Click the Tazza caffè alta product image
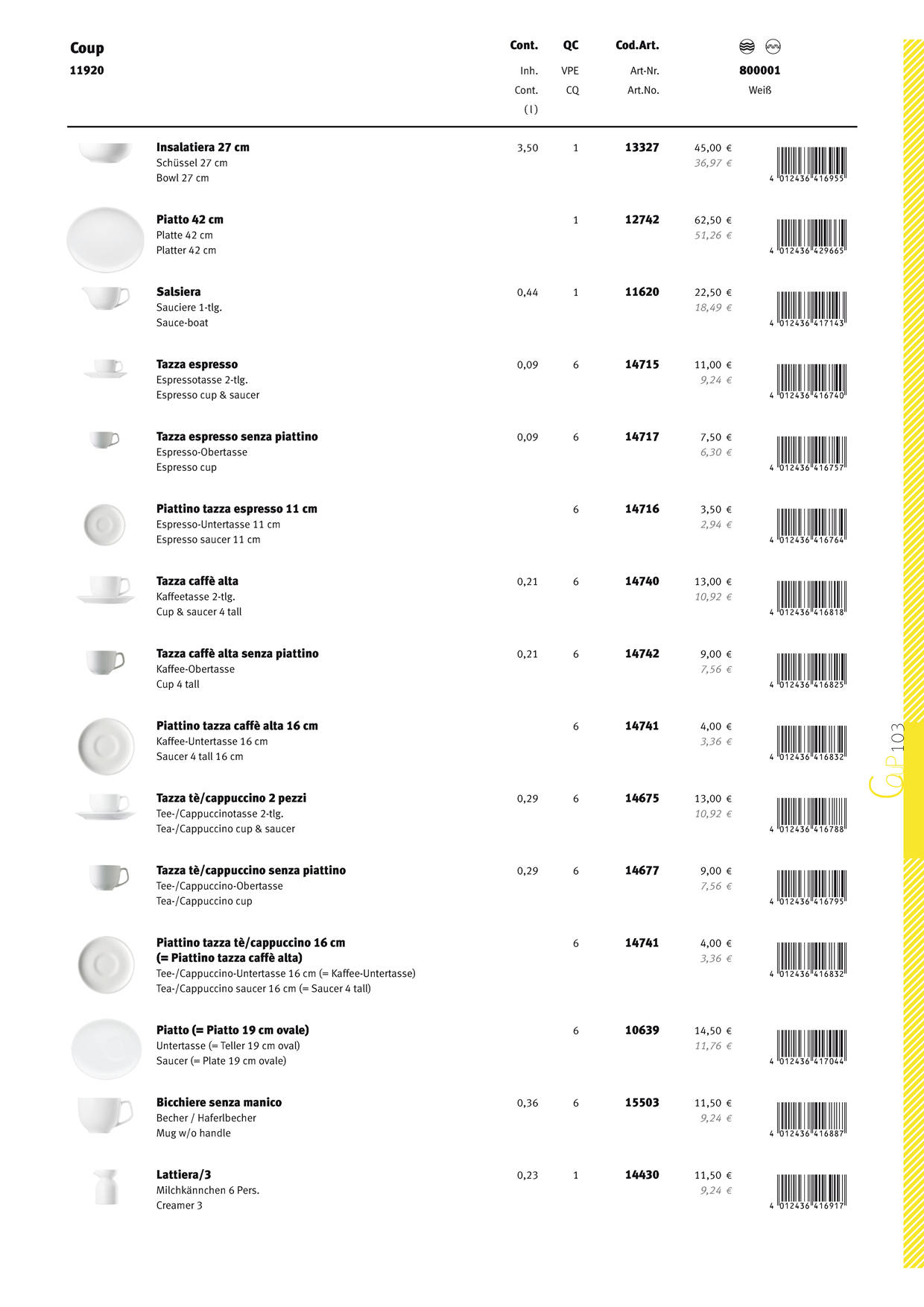The height and width of the screenshot is (1307, 924). pos(106,589)
